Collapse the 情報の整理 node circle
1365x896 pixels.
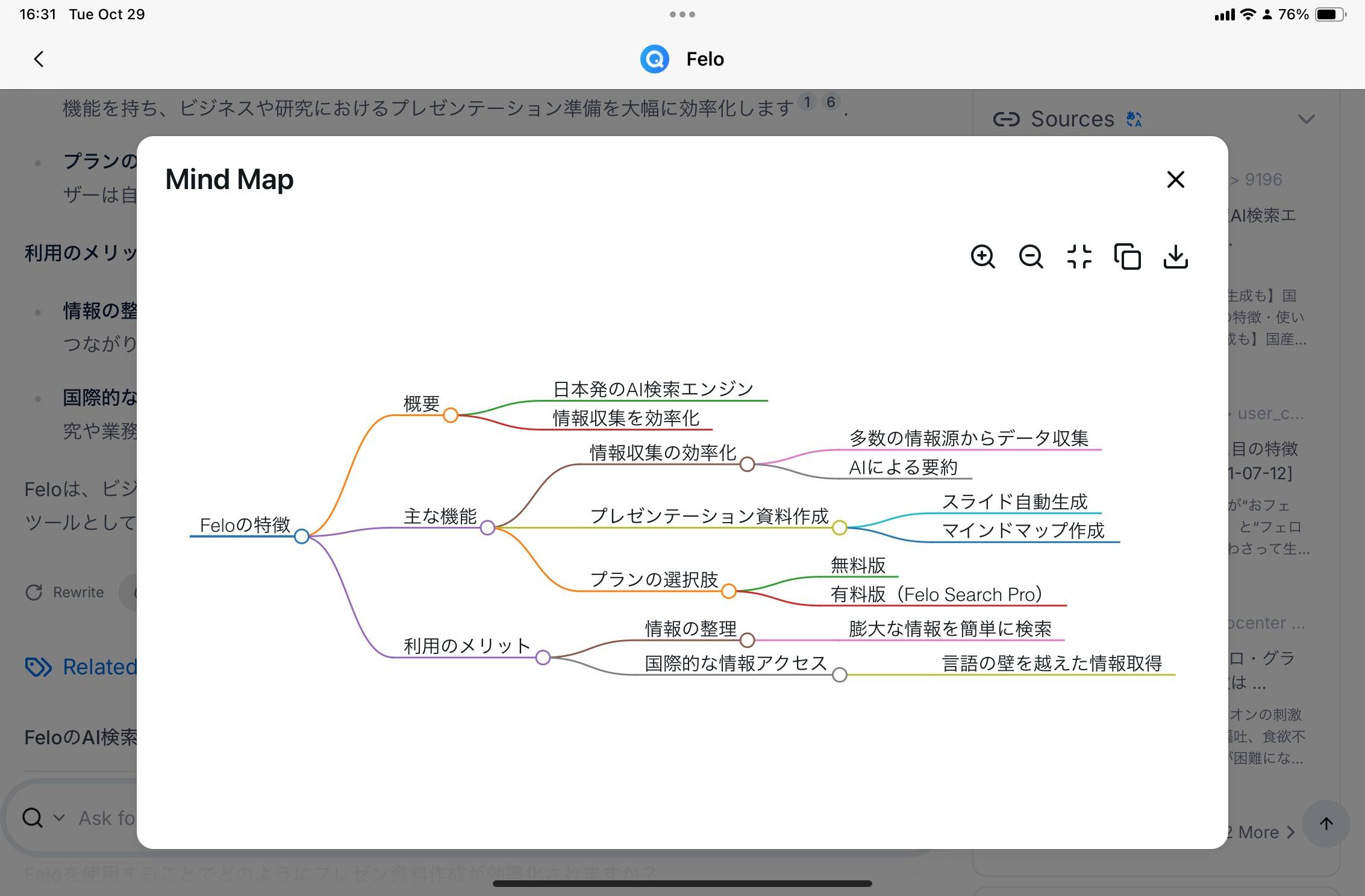(747, 640)
